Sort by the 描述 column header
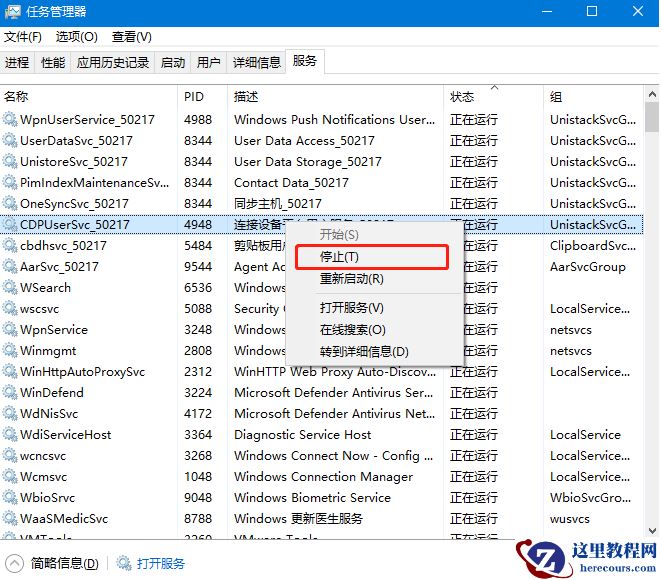This screenshot has height=580, width=662. click(336, 97)
